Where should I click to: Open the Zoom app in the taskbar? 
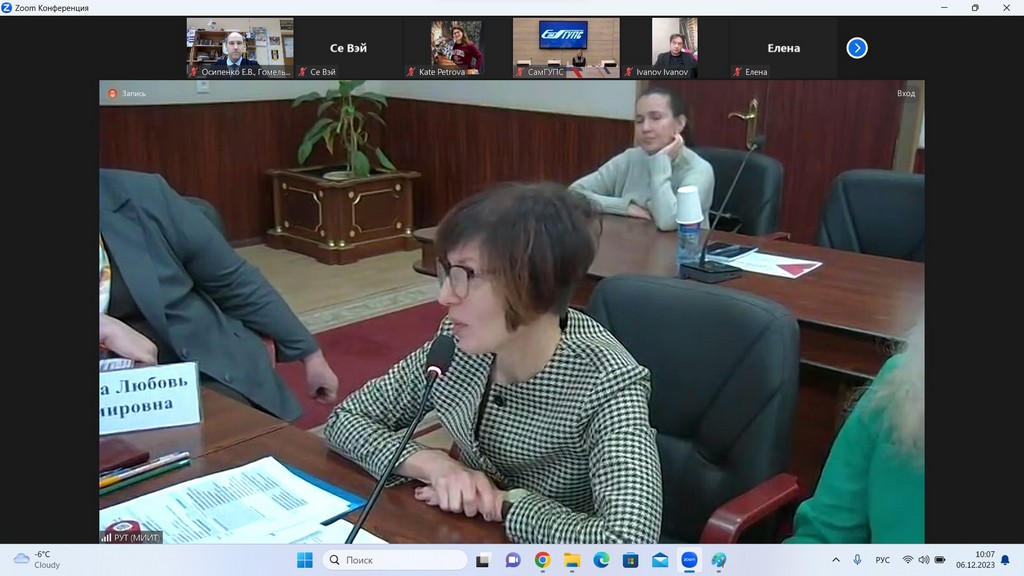[x=689, y=560]
